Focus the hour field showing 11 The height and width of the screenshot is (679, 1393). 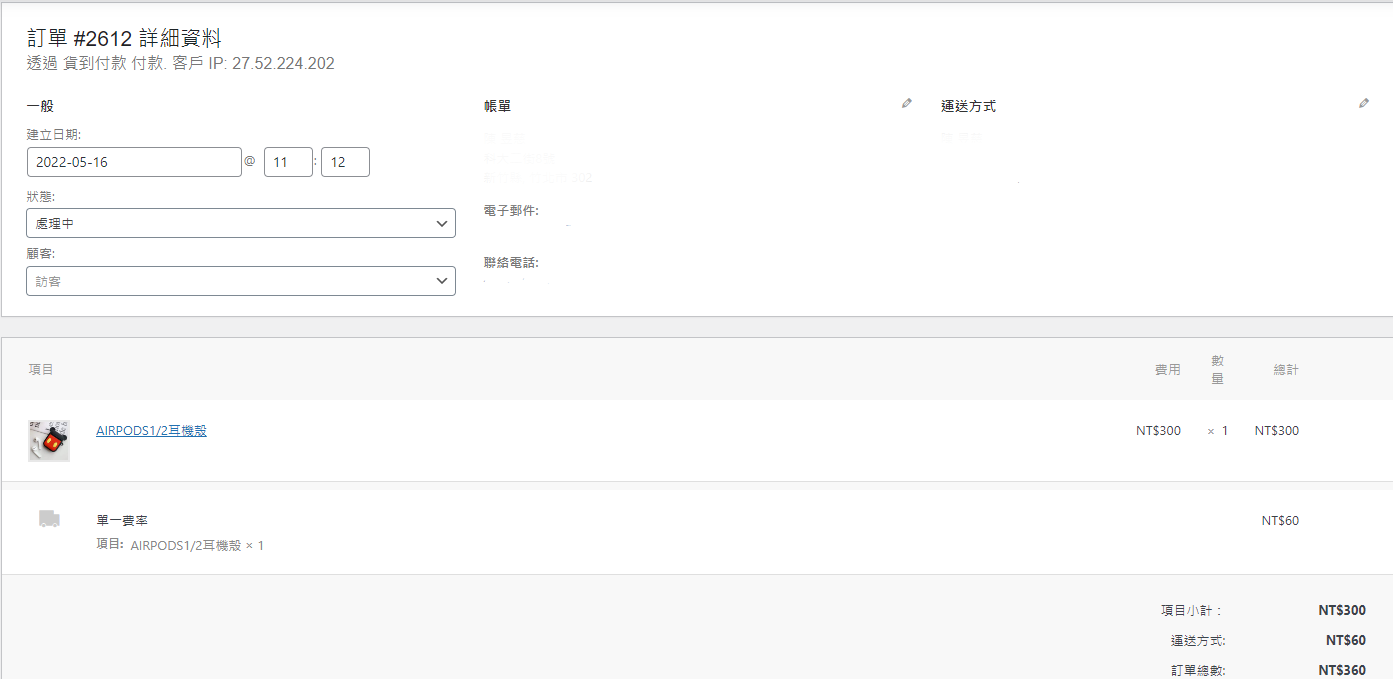(x=288, y=162)
